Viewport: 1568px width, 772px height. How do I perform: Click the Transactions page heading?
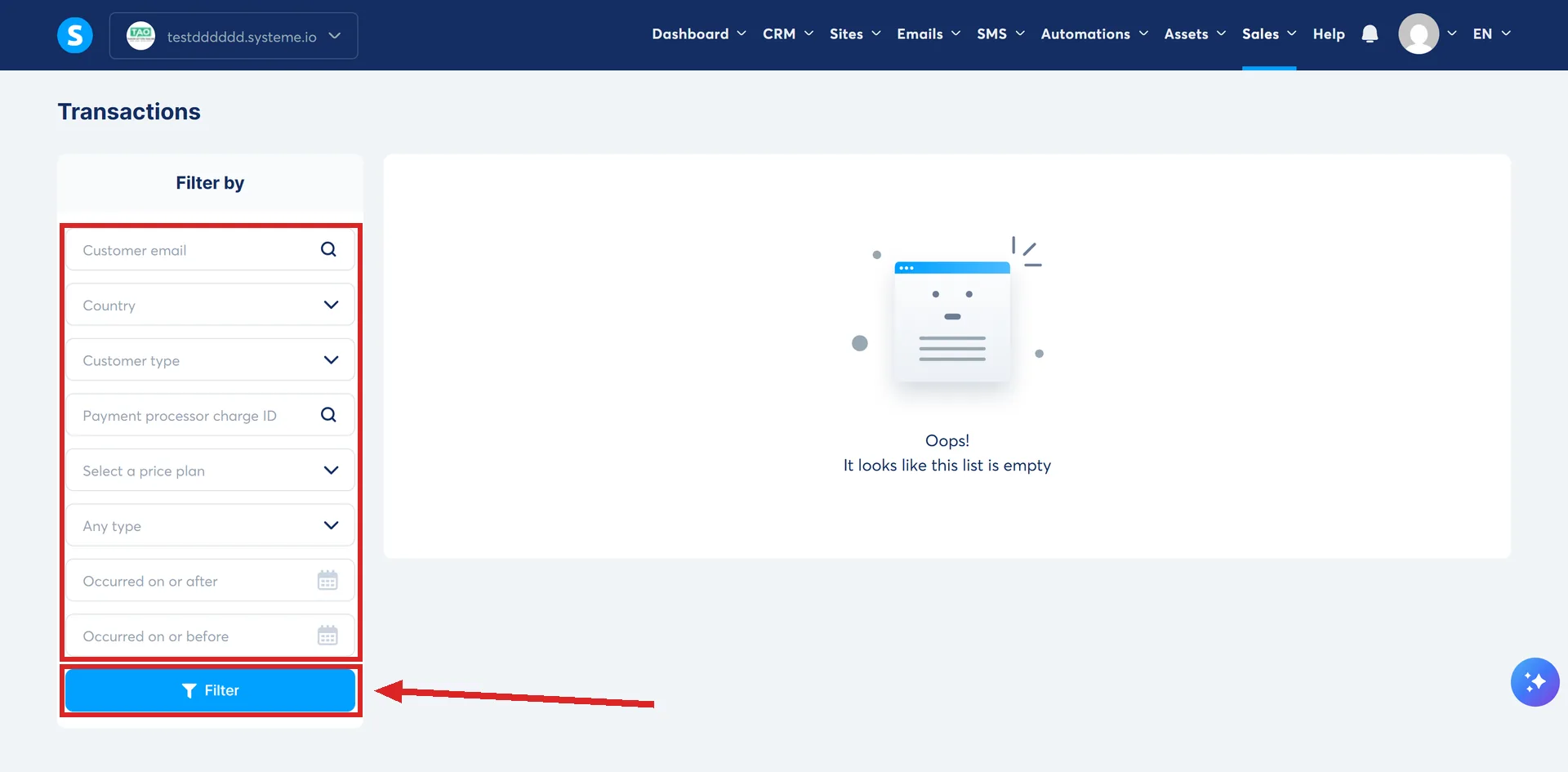coord(129,112)
